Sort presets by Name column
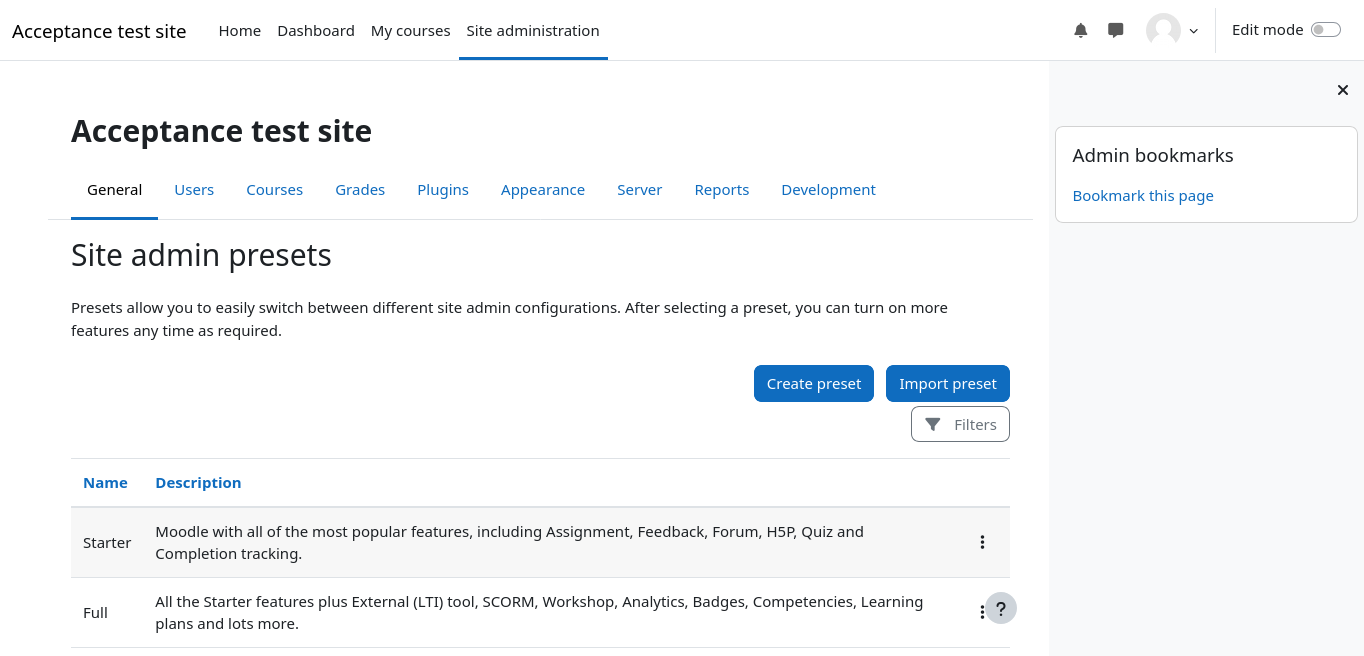Viewport: 1364px width, 656px height. coord(105,483)
